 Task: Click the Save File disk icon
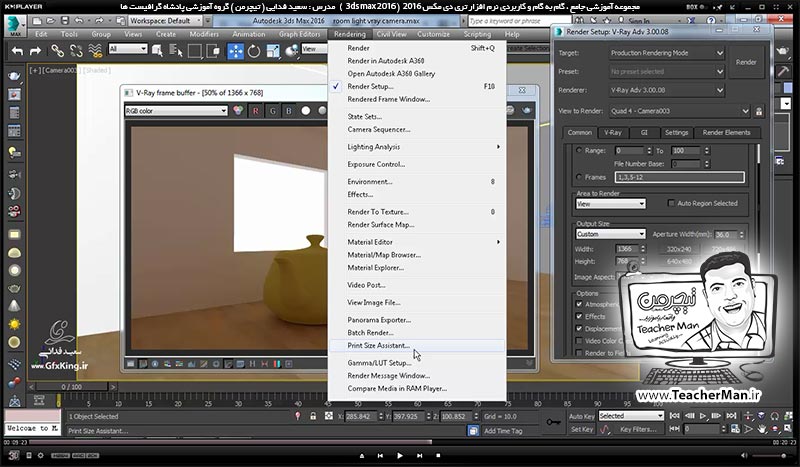[65, 21]
